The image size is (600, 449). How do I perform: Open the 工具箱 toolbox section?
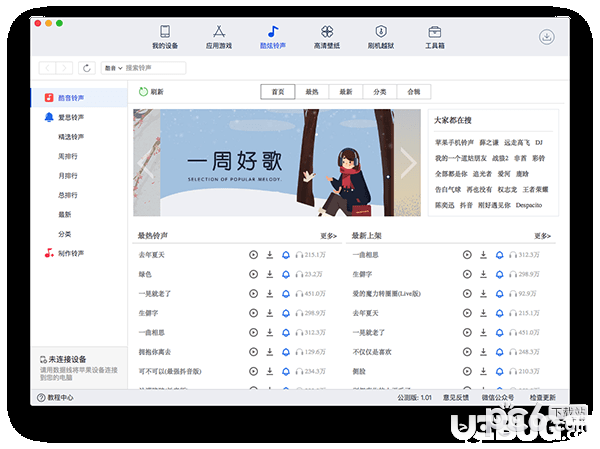click(x=435, y=37)
